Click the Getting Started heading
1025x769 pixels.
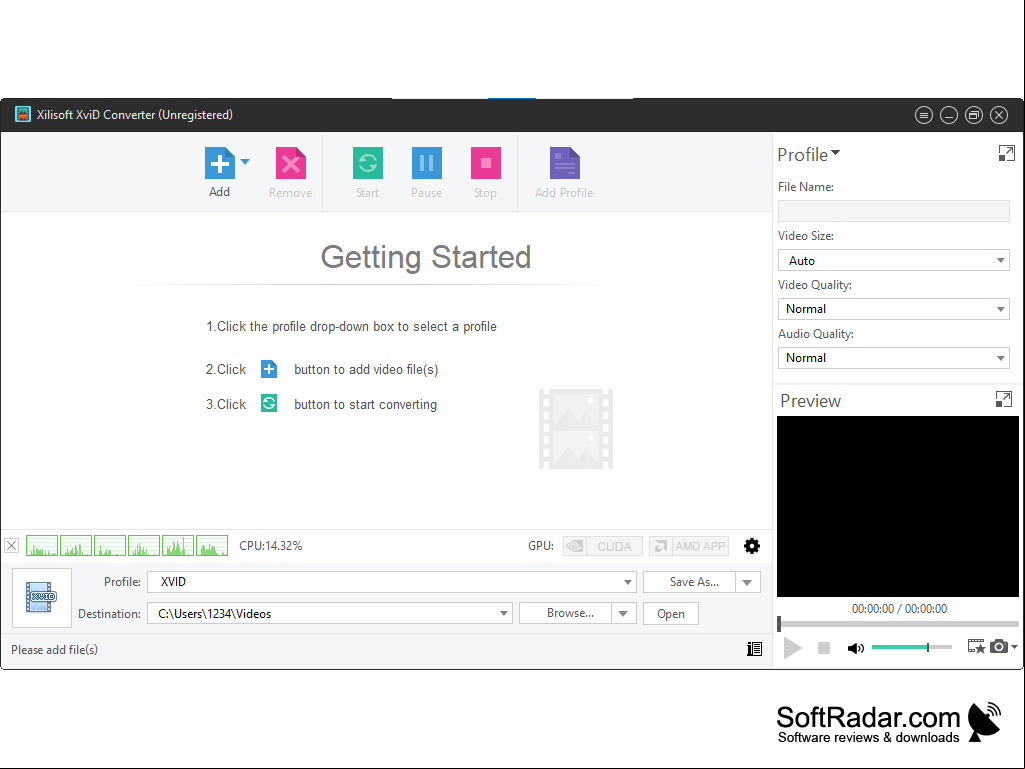[426, 257]
